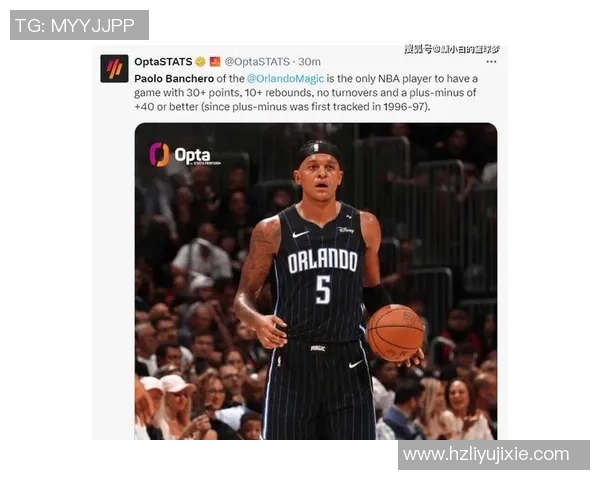Open the @OptaSTATS handle link
The height and width of the screenshot is (480, 600).
(257, 62)
